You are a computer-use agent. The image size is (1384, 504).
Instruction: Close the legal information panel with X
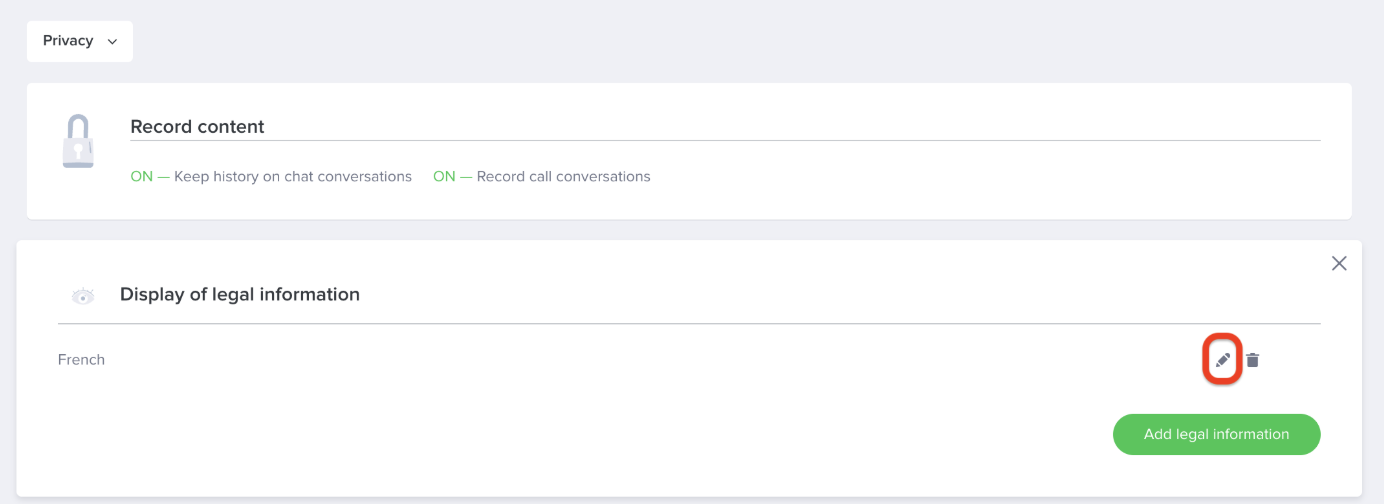coord(1339,263)
